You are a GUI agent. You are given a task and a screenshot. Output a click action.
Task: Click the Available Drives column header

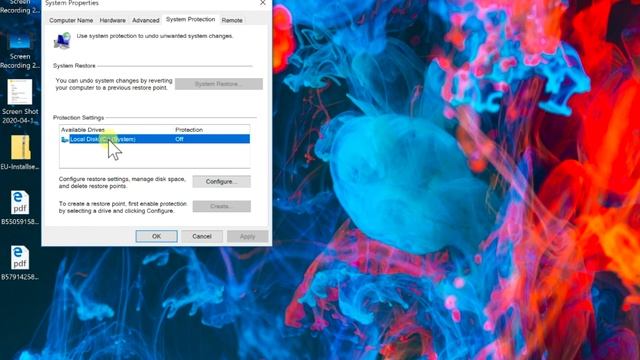tap(83, 130)
